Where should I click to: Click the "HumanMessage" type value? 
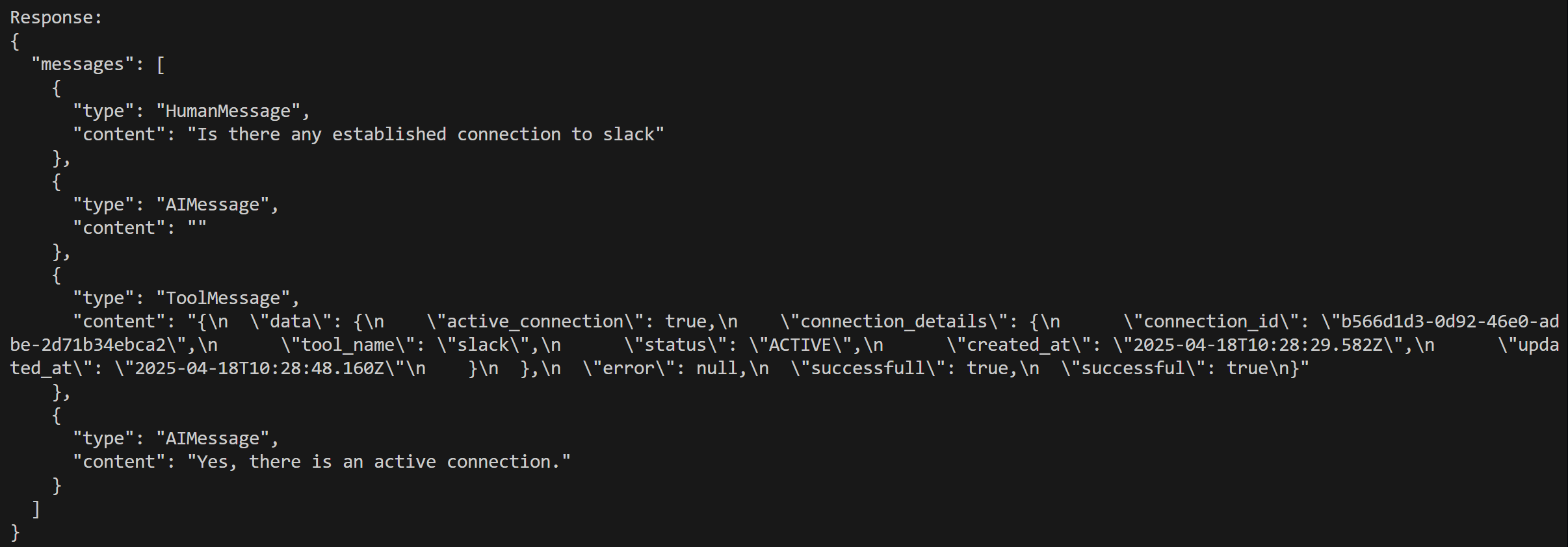228,111
